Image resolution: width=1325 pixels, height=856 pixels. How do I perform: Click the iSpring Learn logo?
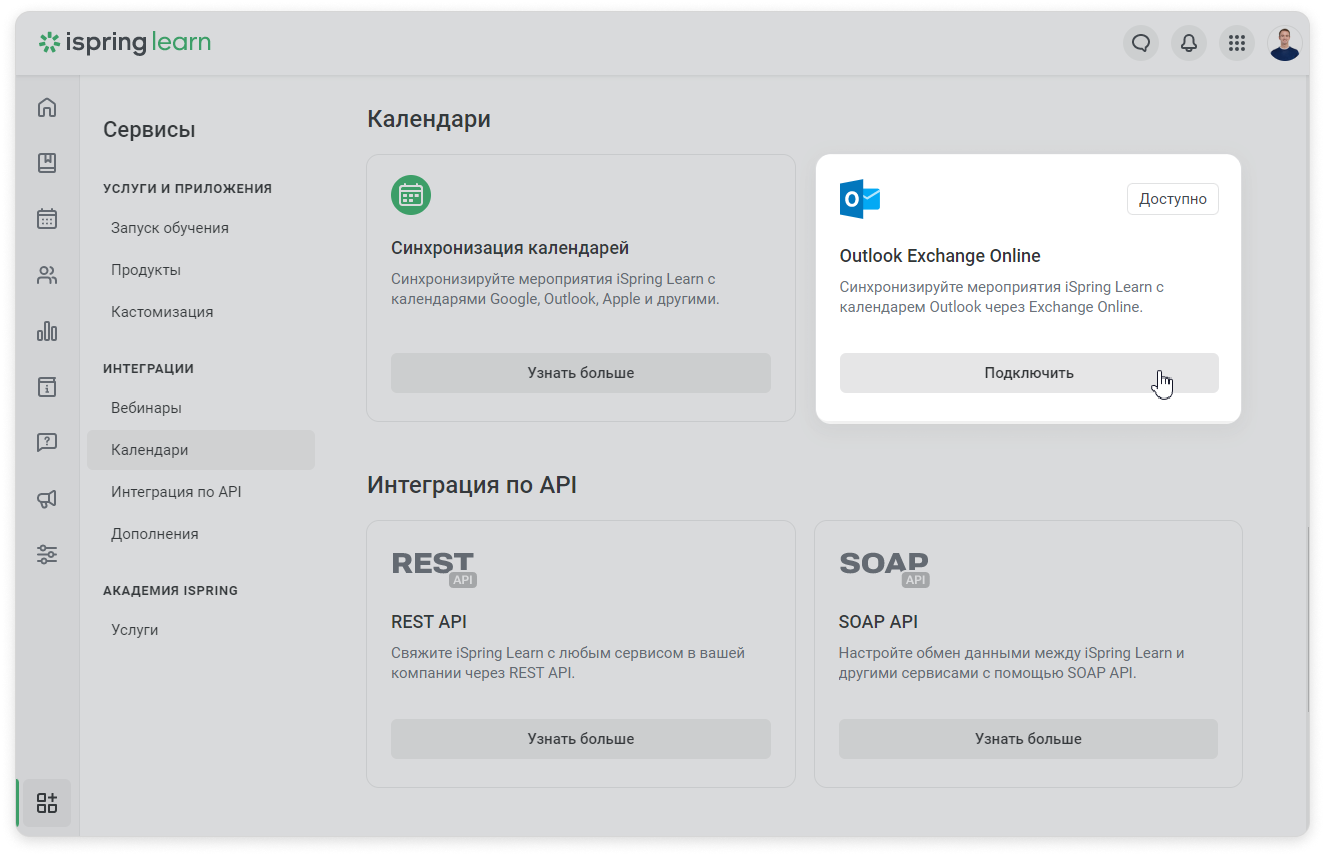[125, 42]
